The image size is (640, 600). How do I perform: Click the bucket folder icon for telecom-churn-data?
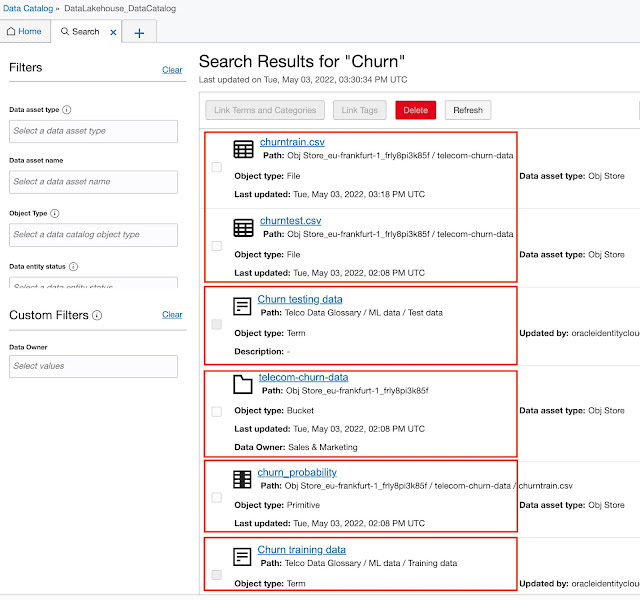242,384
